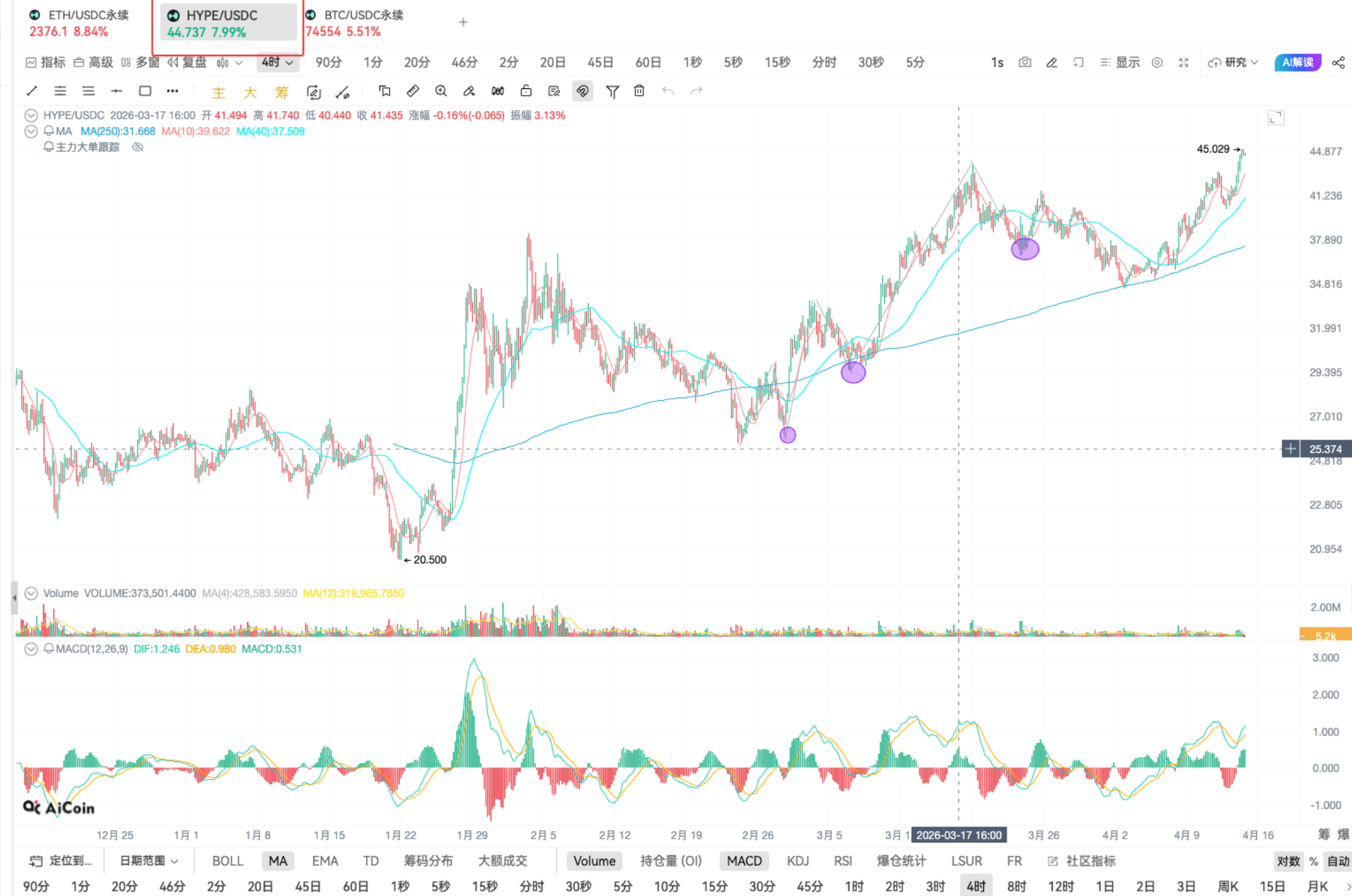Toggle visibility of 主力大单跟踪 overlay

(x=137, y=147)
